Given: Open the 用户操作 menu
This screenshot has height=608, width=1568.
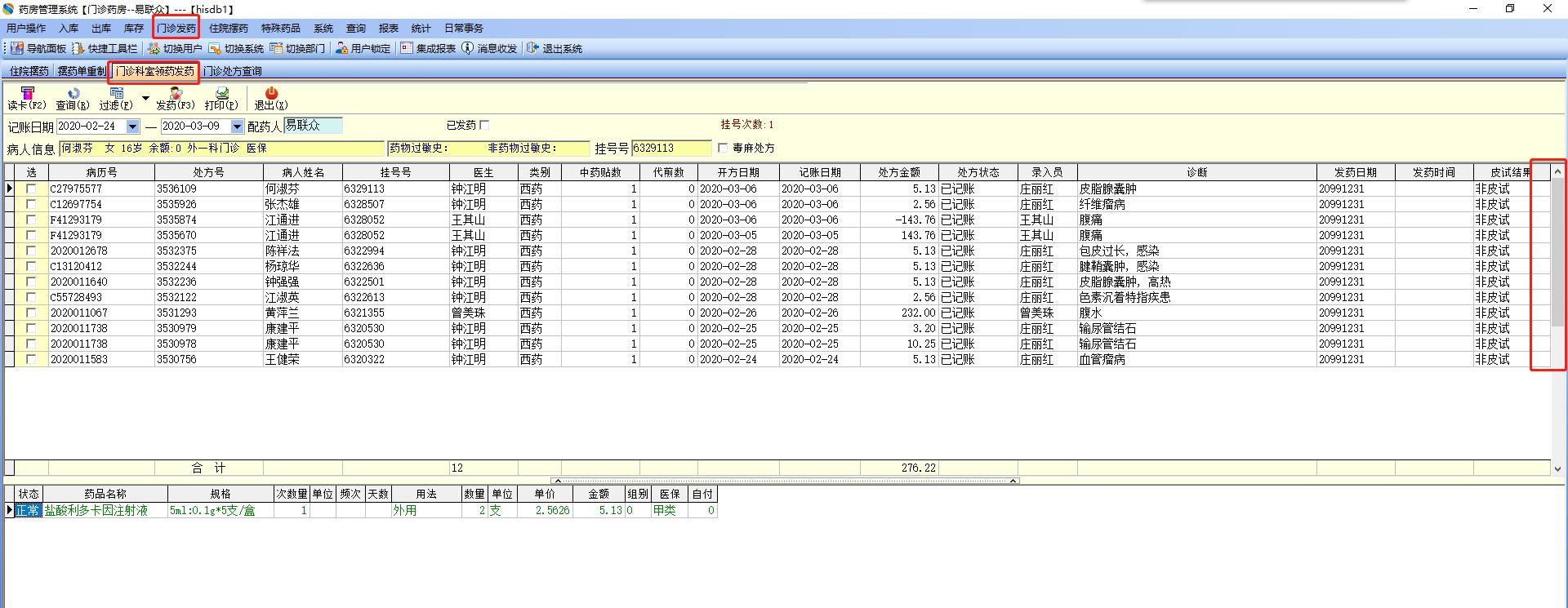Looking at the screenshot, I should pos(26,29).
